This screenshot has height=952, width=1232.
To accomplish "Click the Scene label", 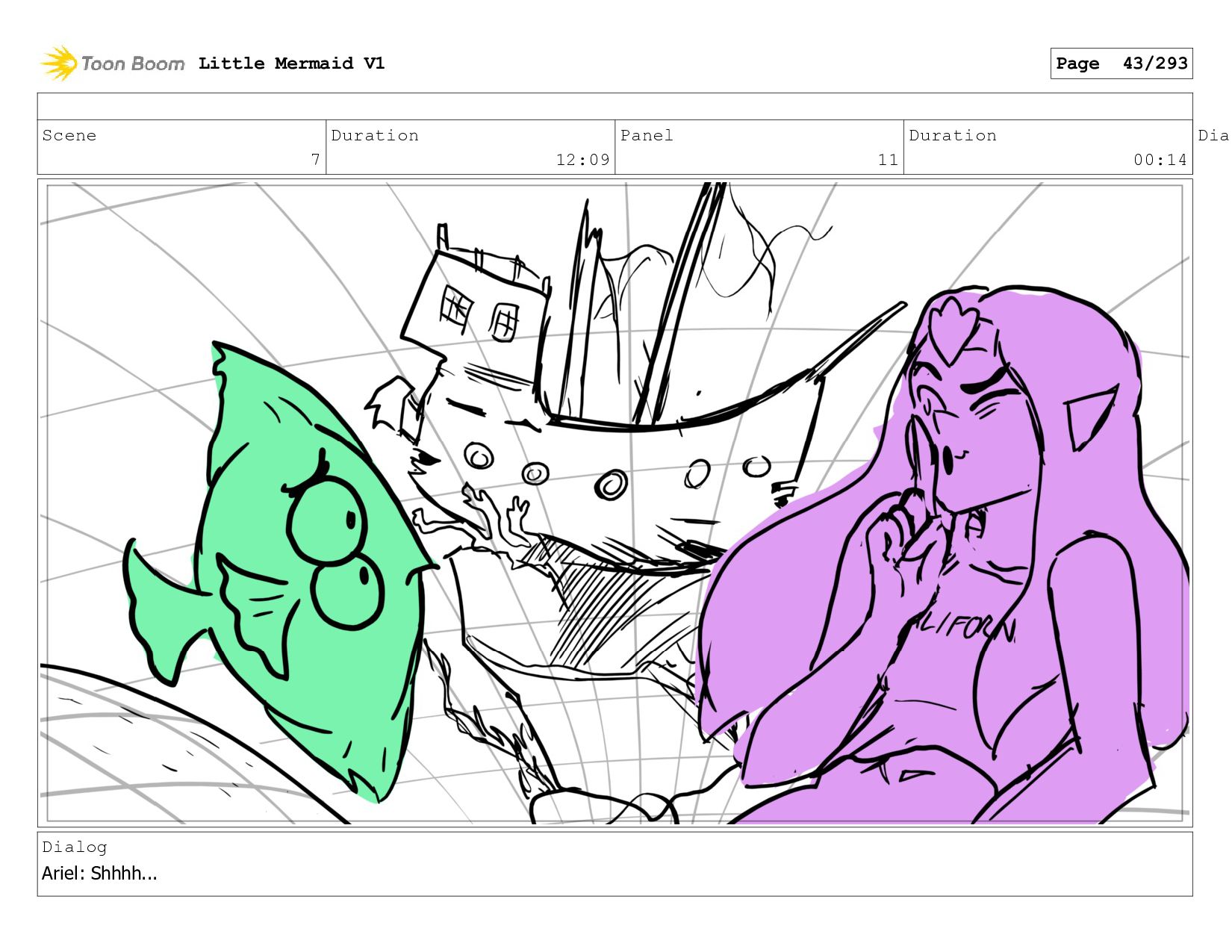I will tap(69, 135).
